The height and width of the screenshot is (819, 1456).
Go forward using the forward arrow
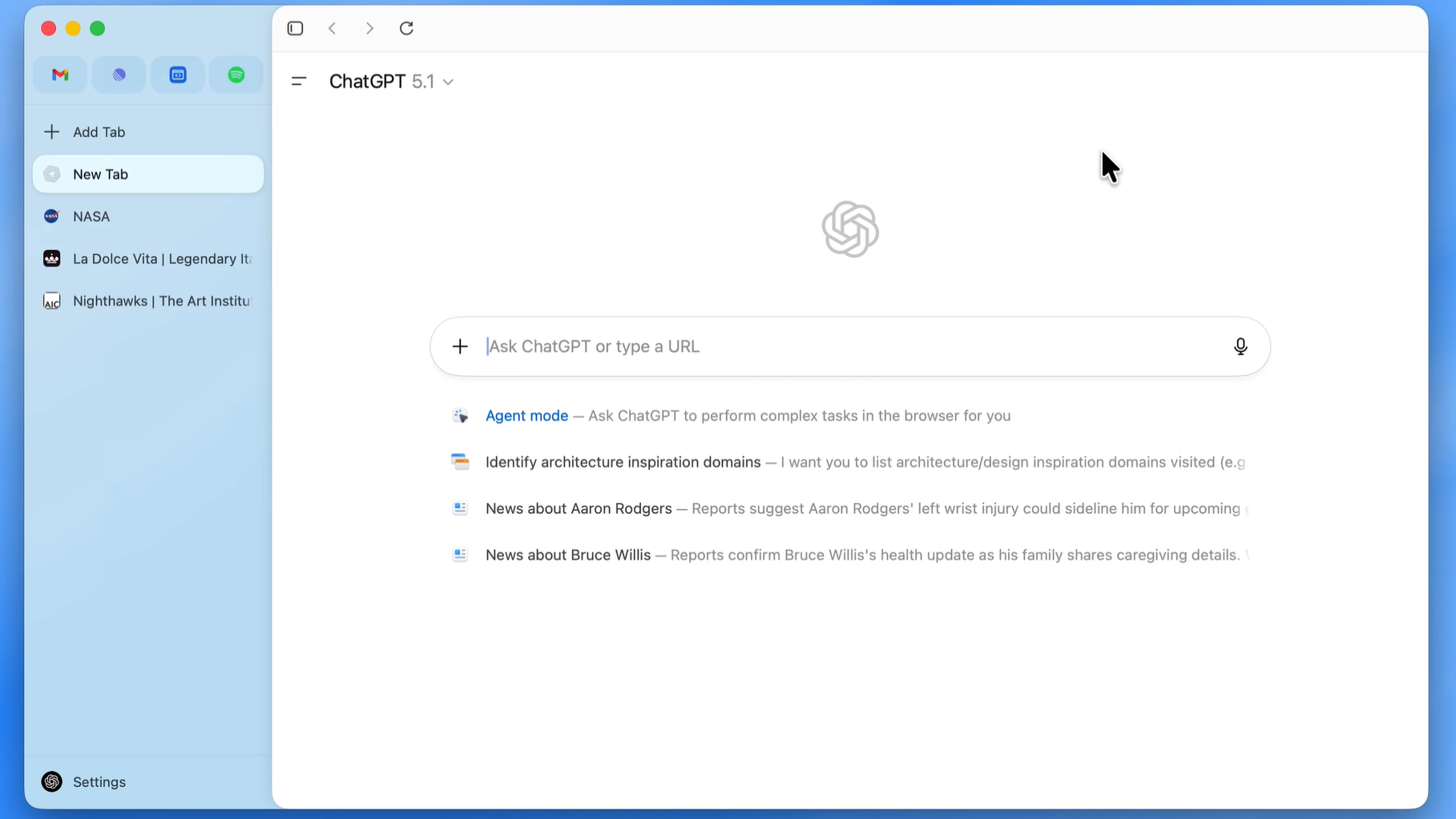(x=369, y=28)
